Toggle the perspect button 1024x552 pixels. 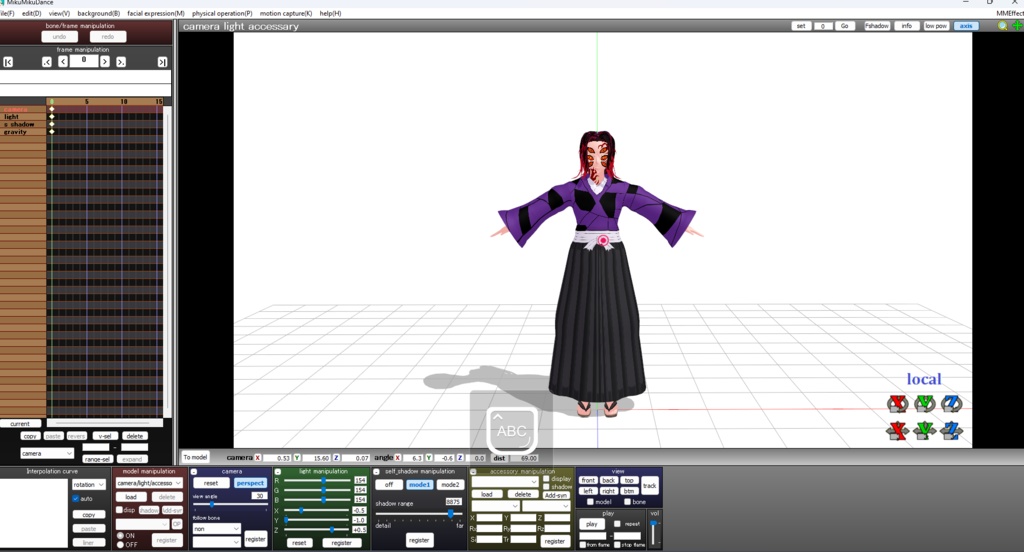click(250, 483)
